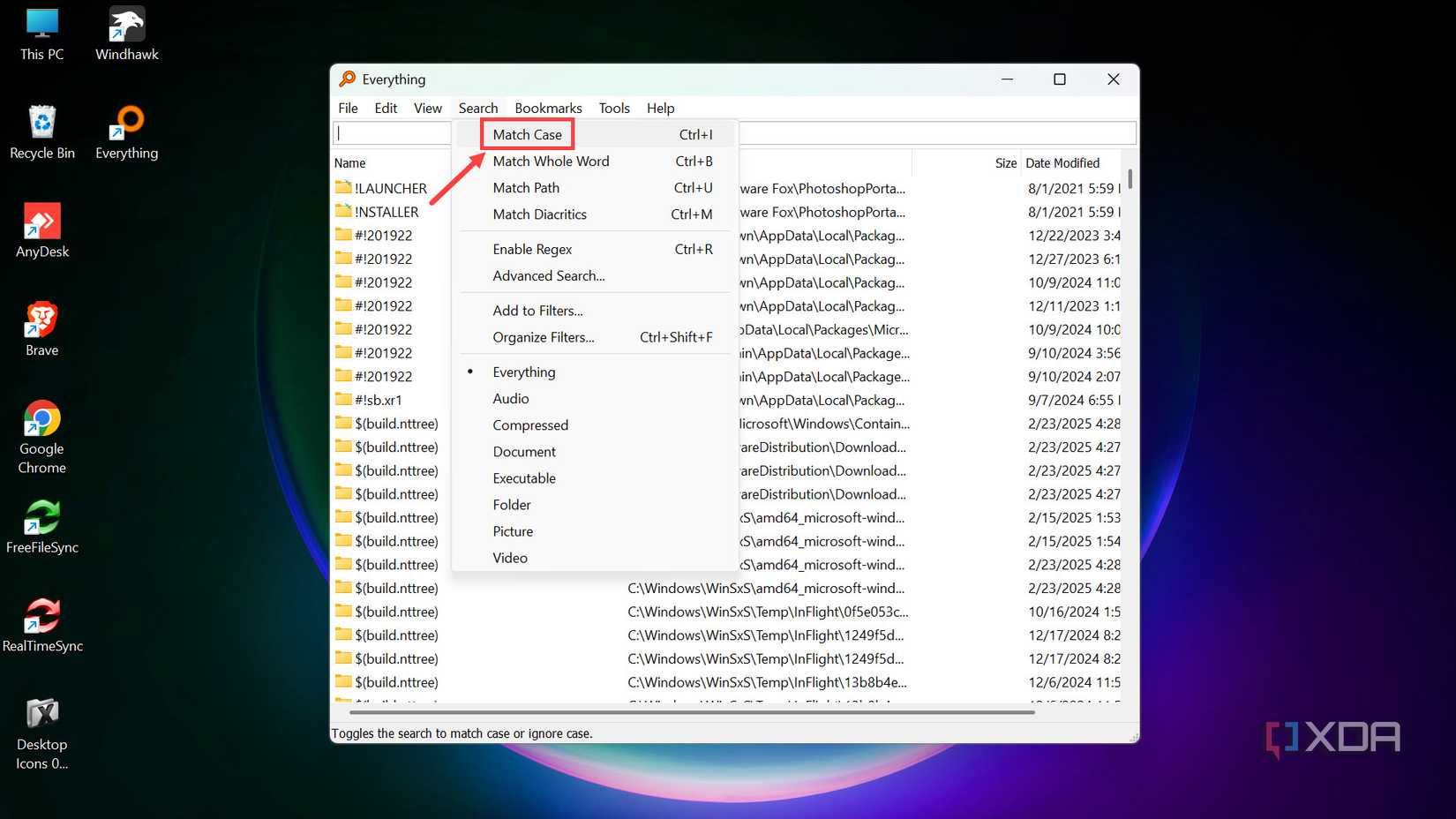This screenshot has width=1456, height=819.
Task: Open the Bookmarks menu
Action: [547, 108]
